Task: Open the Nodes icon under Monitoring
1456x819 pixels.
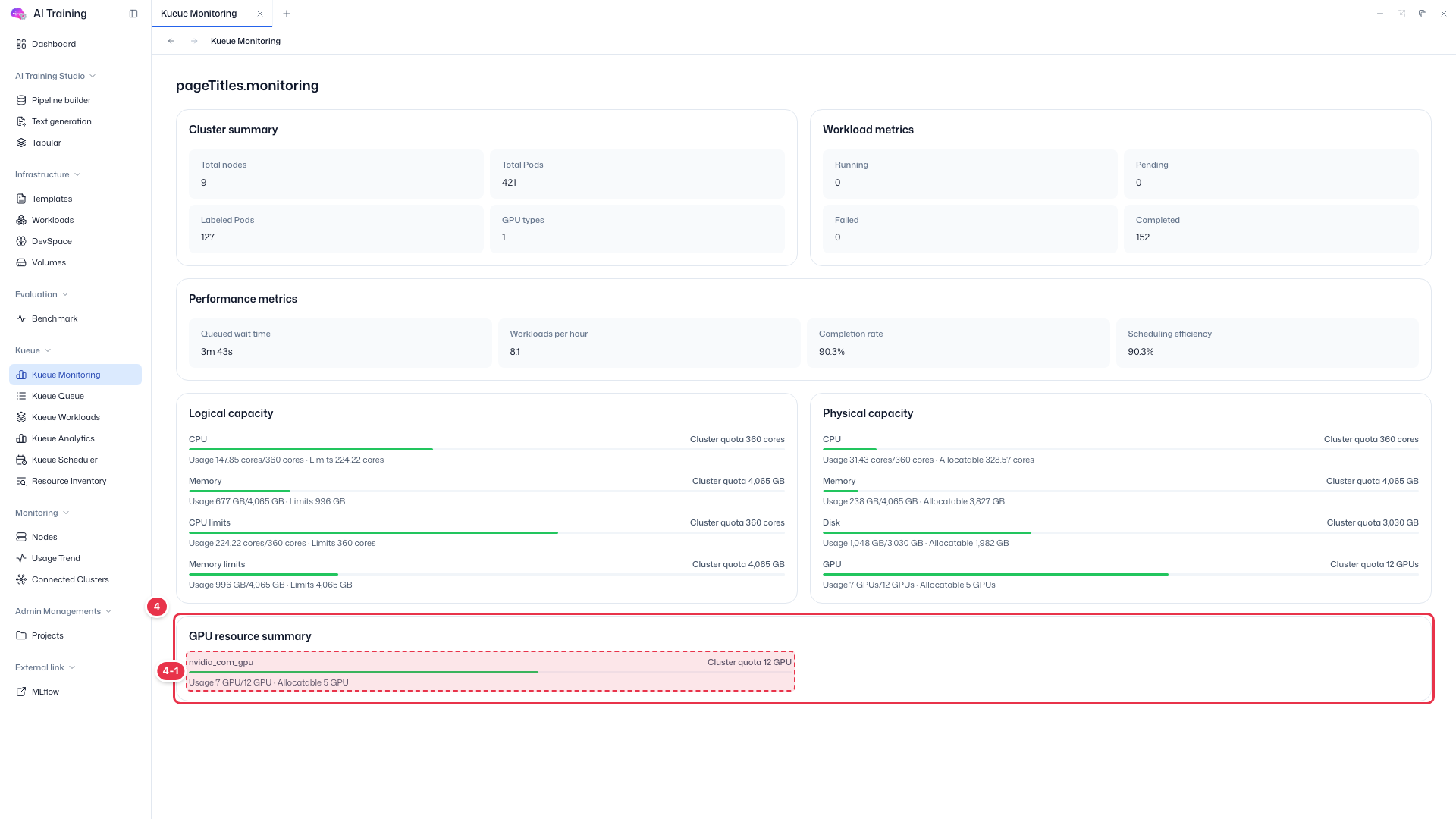Action: (21, 537)
